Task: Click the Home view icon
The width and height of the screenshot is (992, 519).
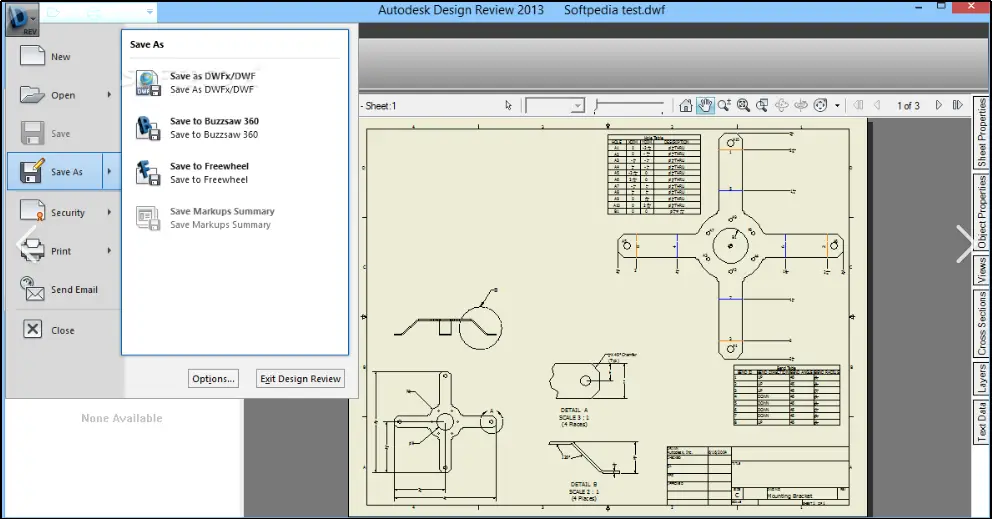Action: (686, 105)
